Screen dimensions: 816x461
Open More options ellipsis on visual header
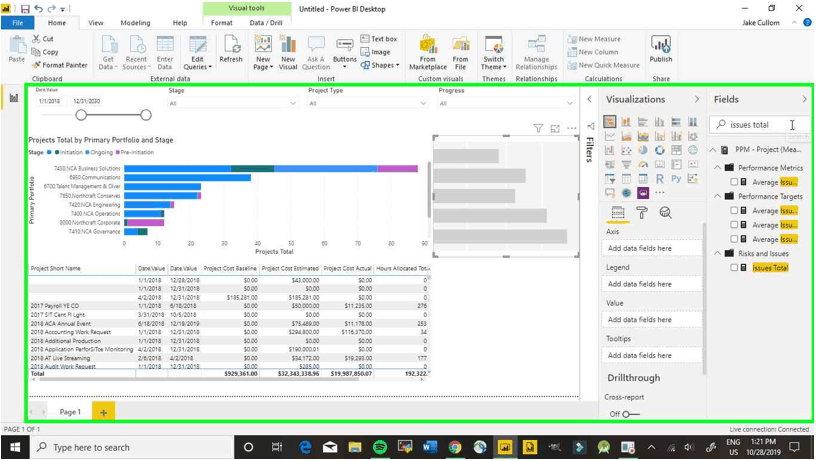pos(571,128)
